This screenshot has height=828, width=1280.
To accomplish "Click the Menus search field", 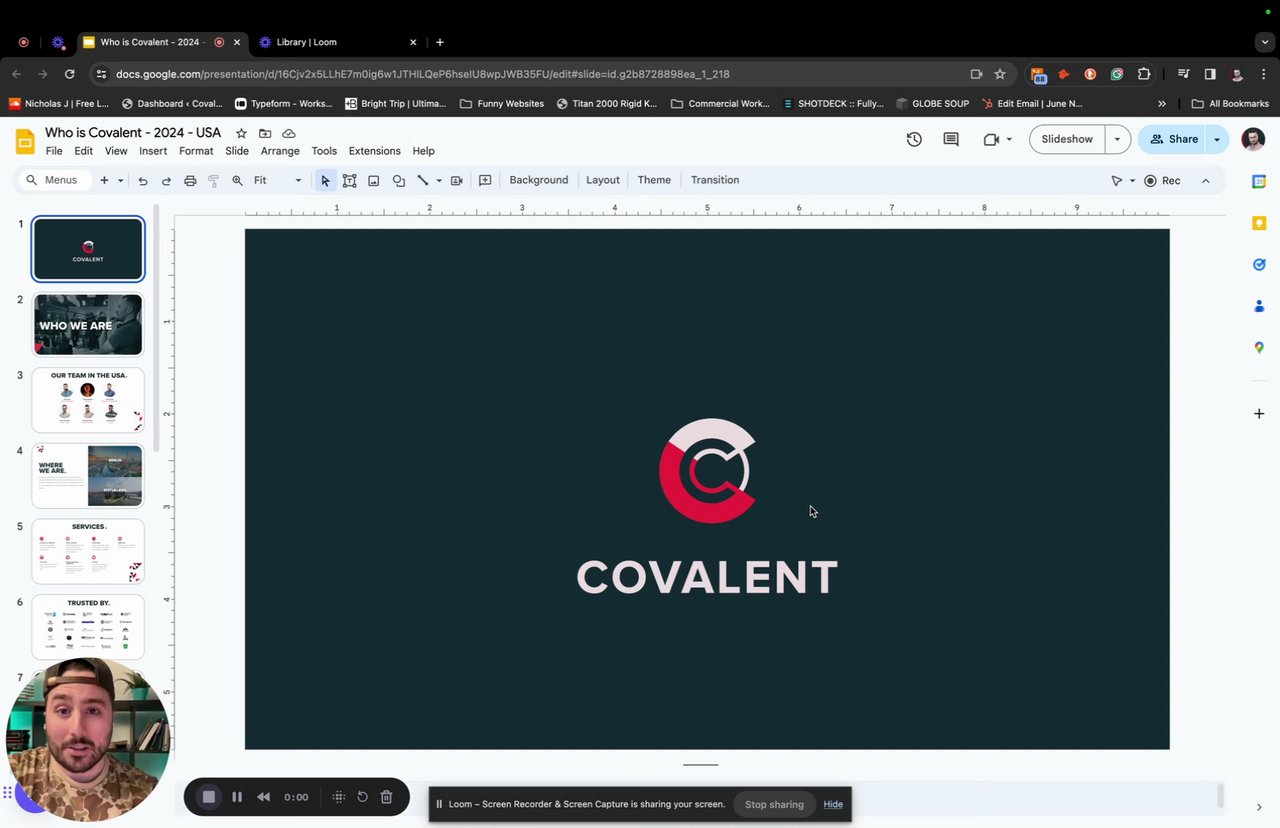I will point(53,181).
